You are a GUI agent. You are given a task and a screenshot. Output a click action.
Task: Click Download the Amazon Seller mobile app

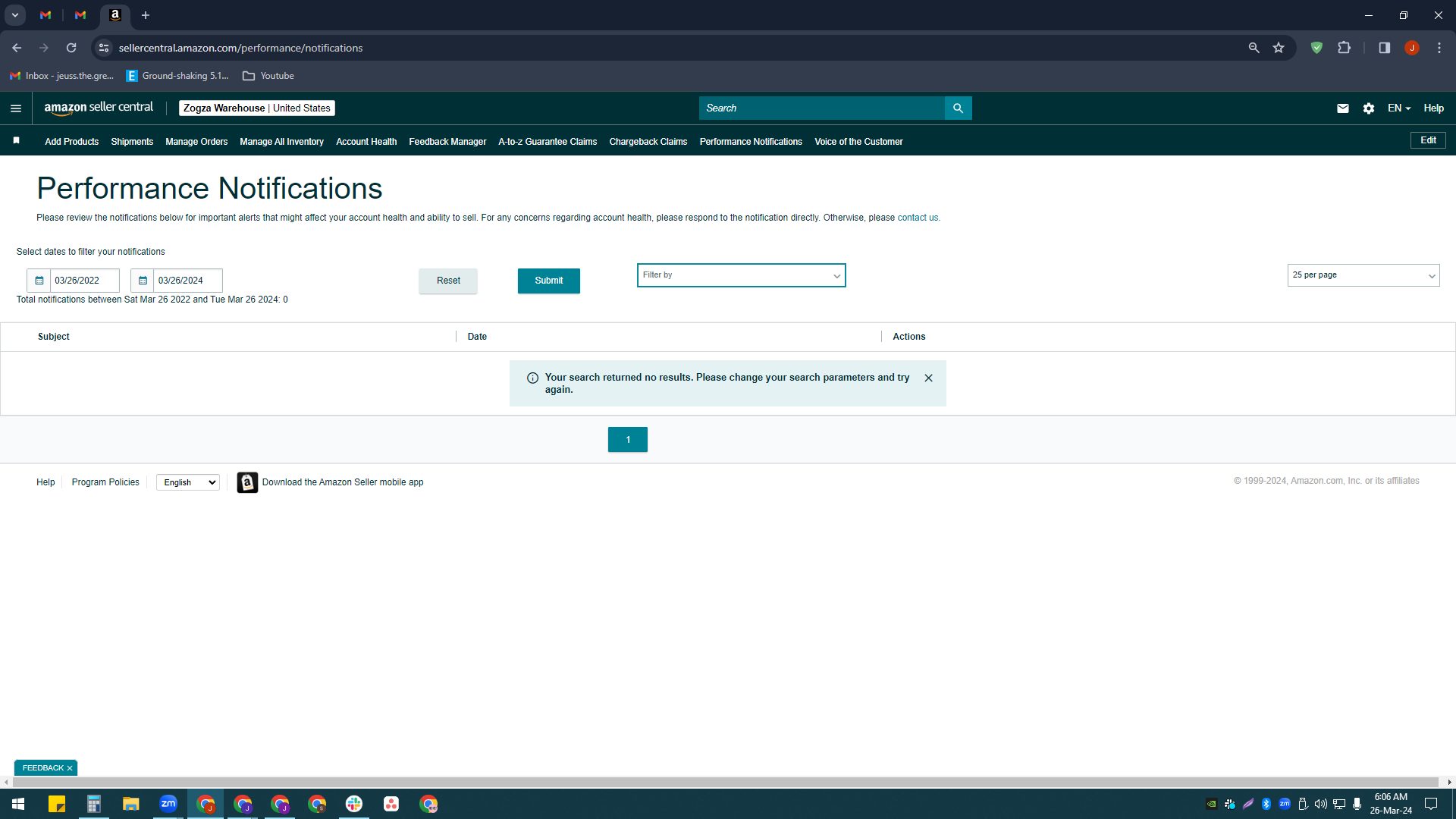343,482
